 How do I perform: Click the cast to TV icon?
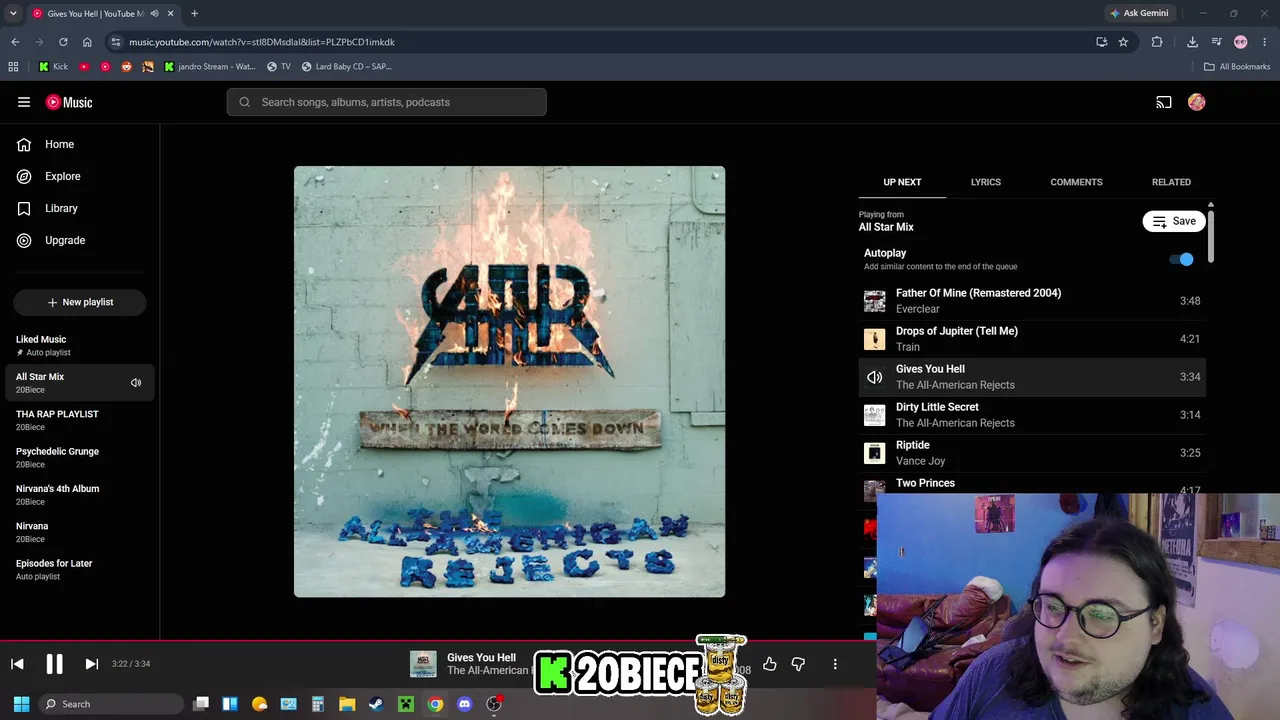pyautogui.click(x=1164, y=102)
